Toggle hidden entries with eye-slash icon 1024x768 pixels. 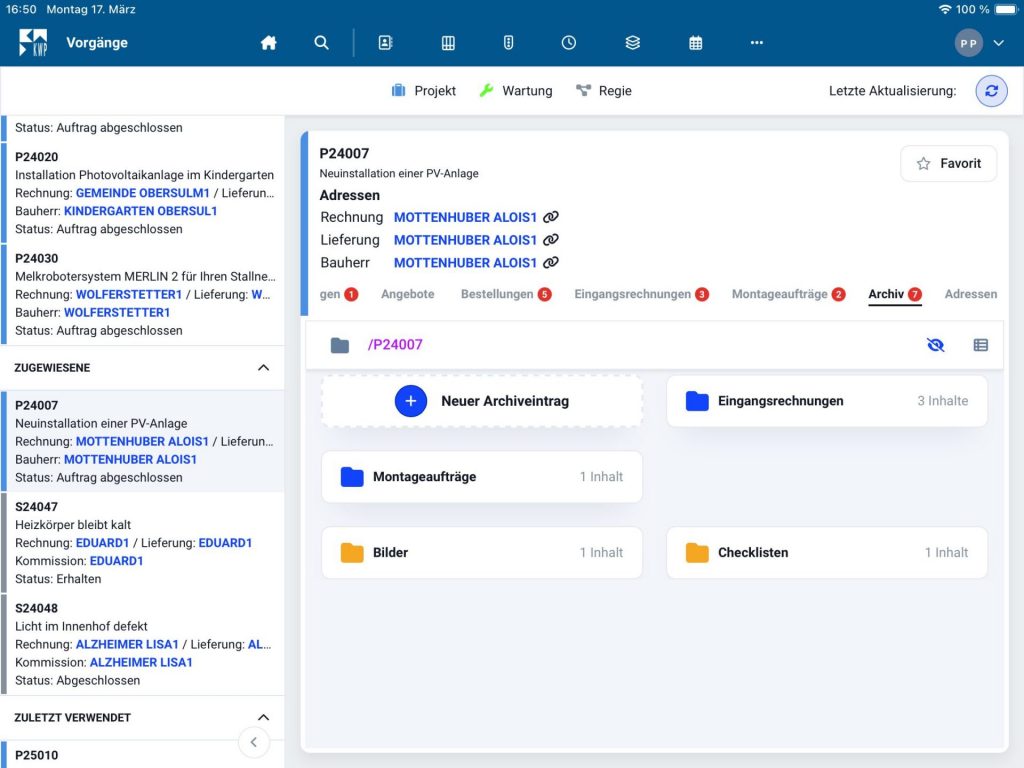(935, 345)
